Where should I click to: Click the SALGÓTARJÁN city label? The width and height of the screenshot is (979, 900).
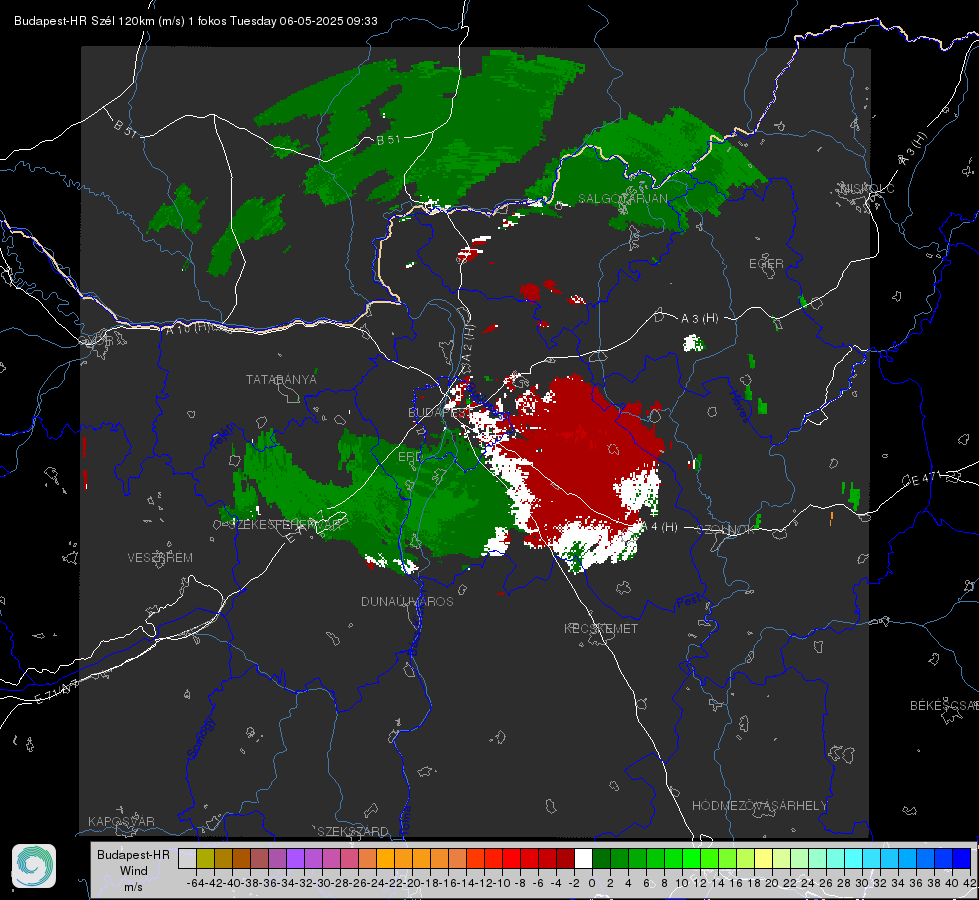(x=623, y=199)
